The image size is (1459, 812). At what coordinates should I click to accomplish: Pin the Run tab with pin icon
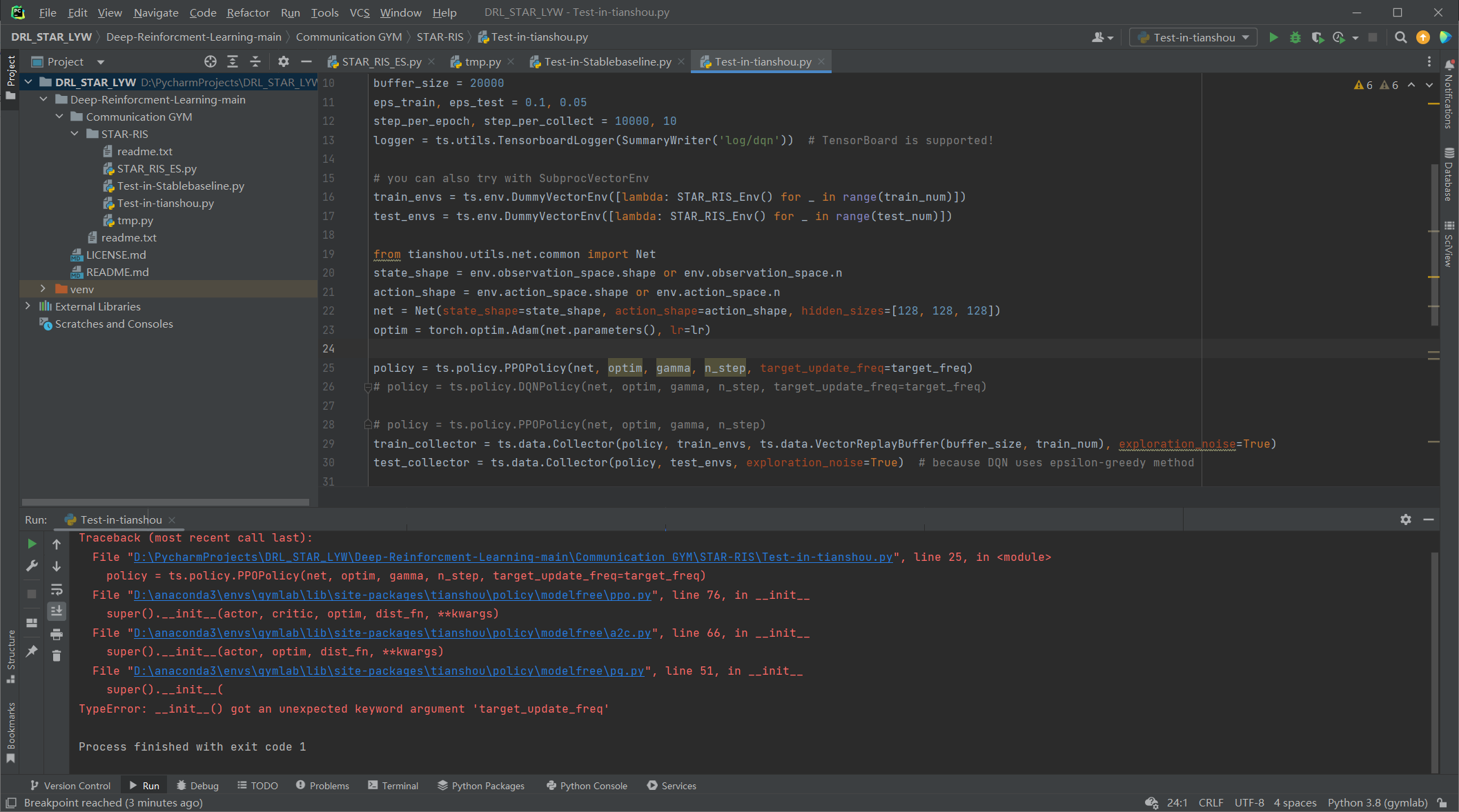point(32,651)
